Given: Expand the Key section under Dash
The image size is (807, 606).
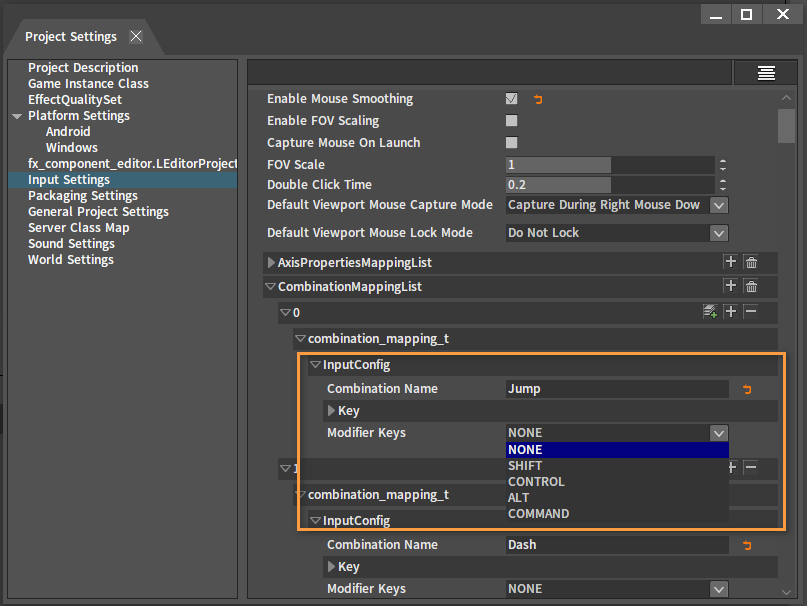Looking at the screenshot, I should [x=331, y=566].
